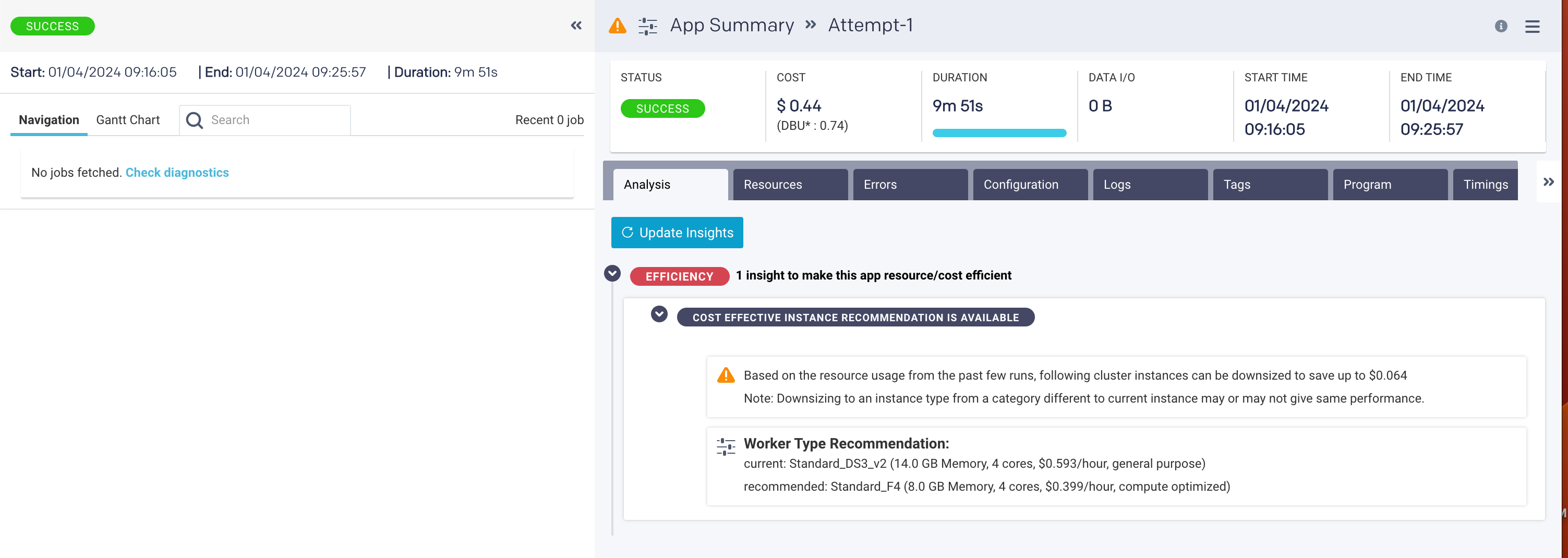The image size is (1568, 558).
Task: Open the Errors tab
Action: pyautogui.click(x=909, y=185)
